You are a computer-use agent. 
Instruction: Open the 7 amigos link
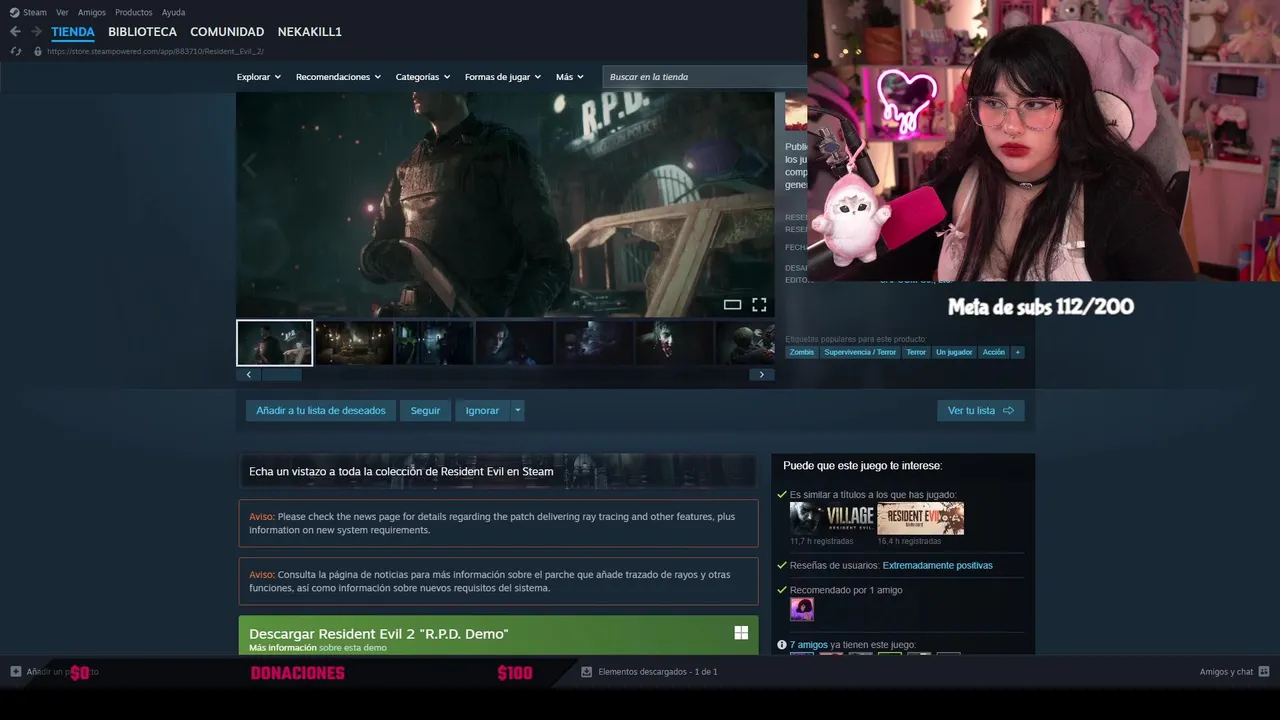pyautogui.click(x=809, y=645)
